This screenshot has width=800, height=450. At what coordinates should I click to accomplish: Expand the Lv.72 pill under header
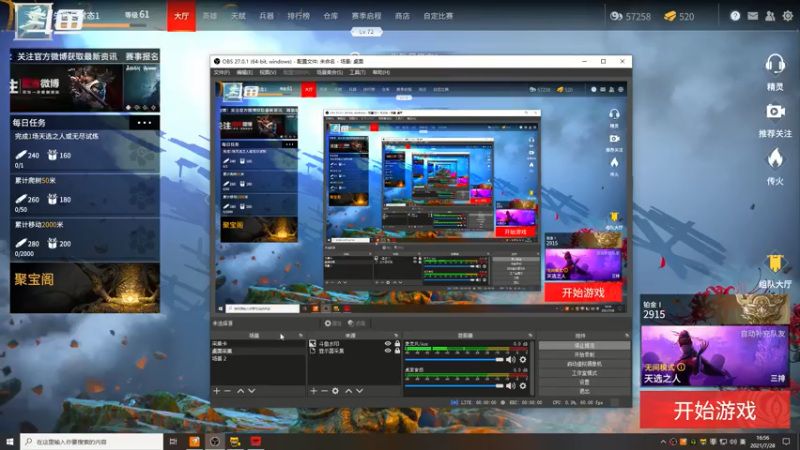click(366, 32)
